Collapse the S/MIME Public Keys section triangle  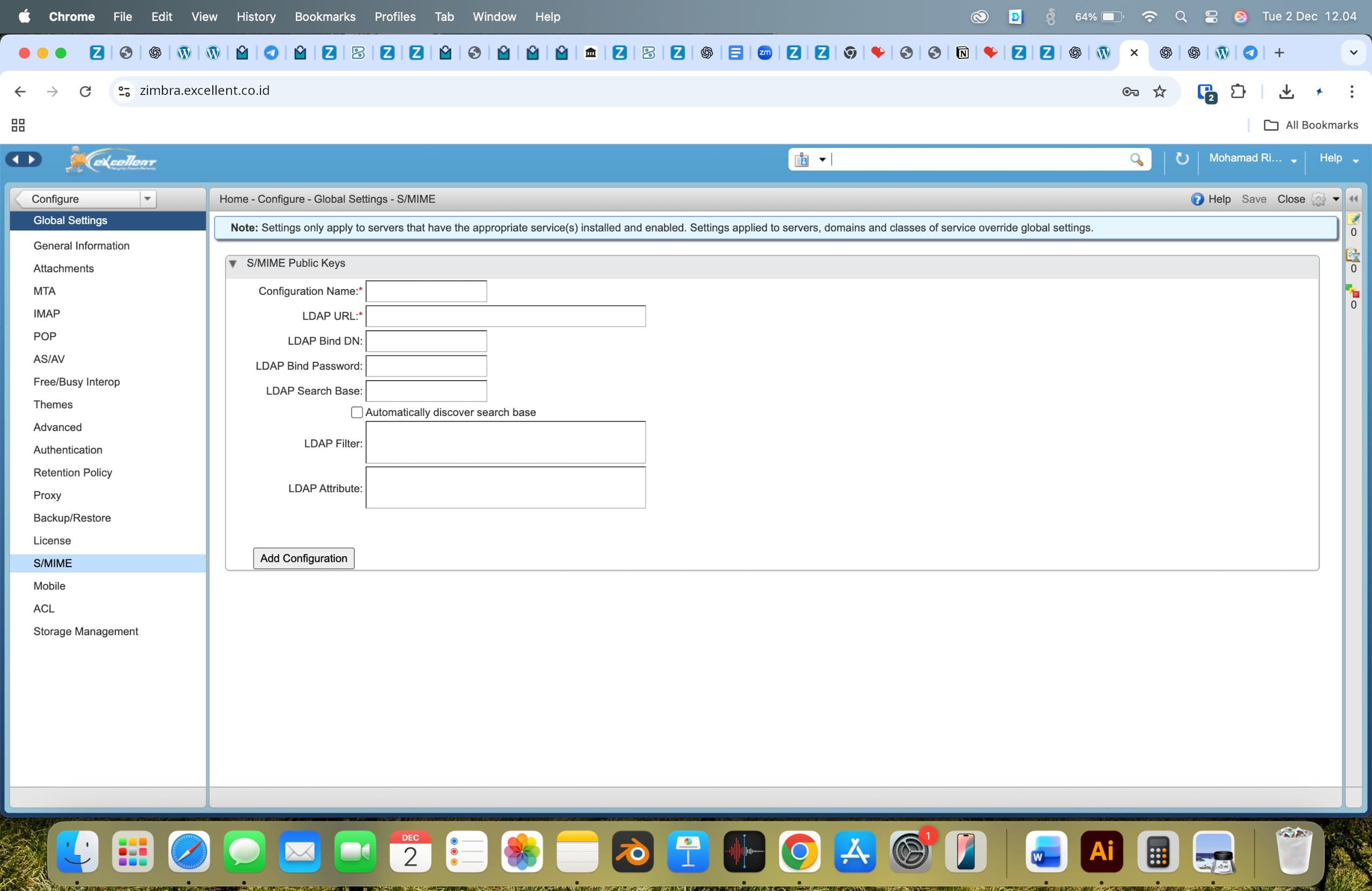[234, 263]
